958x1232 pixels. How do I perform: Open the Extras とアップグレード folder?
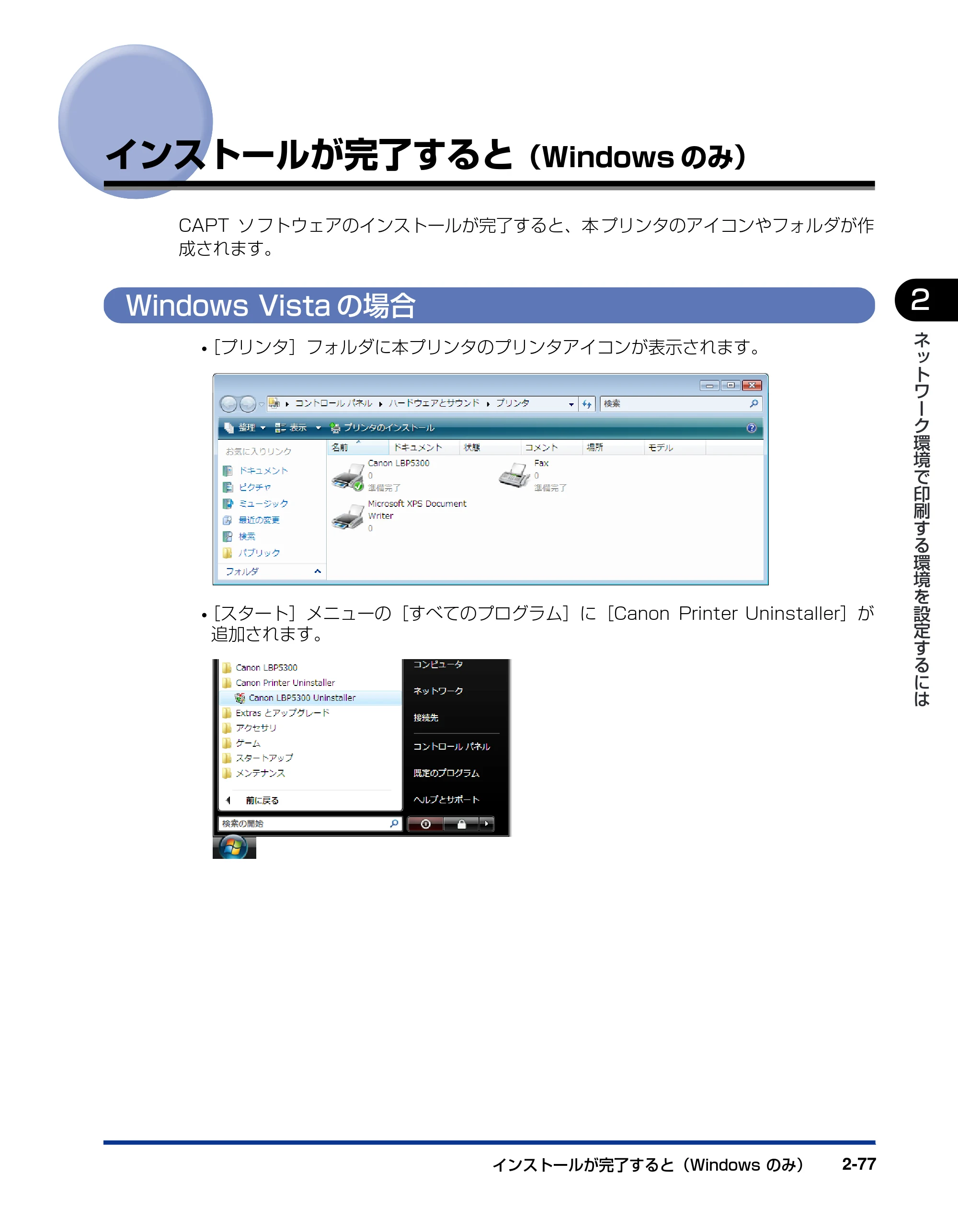click(x=276, y=713)
